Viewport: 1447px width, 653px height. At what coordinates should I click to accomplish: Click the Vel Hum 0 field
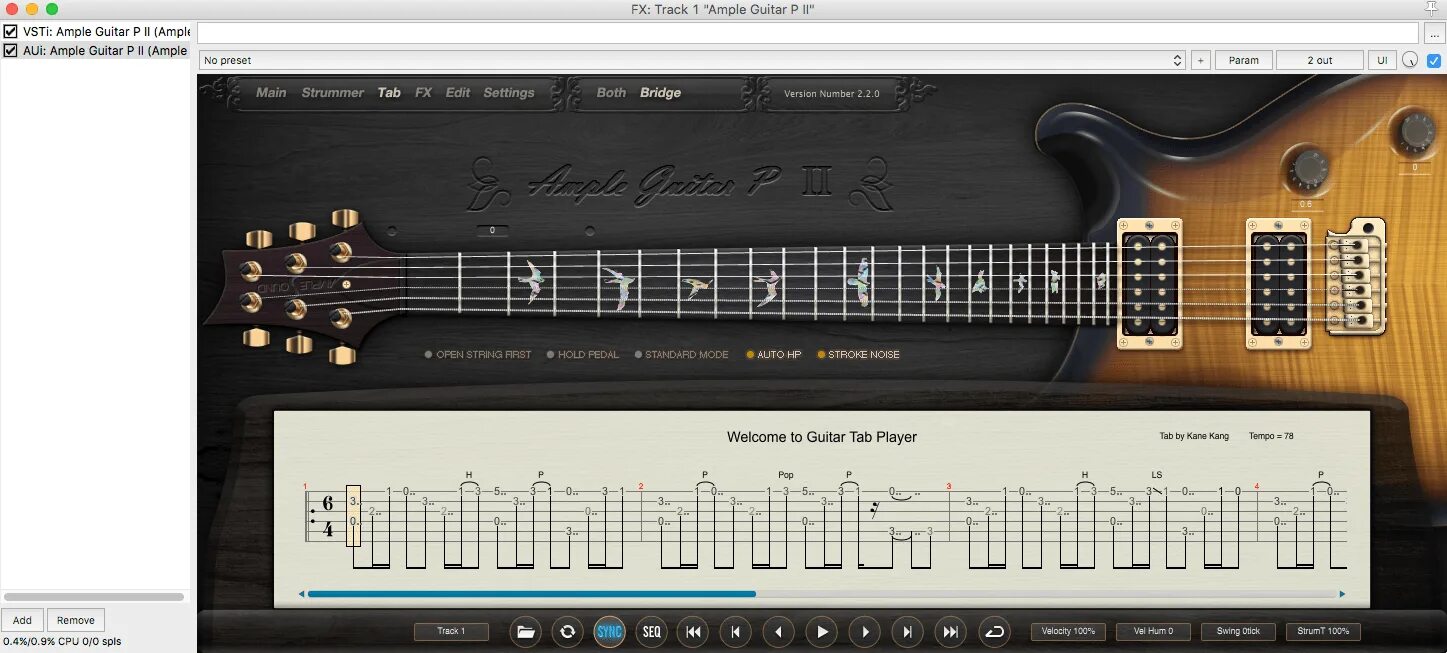(x=1153, y=631)
